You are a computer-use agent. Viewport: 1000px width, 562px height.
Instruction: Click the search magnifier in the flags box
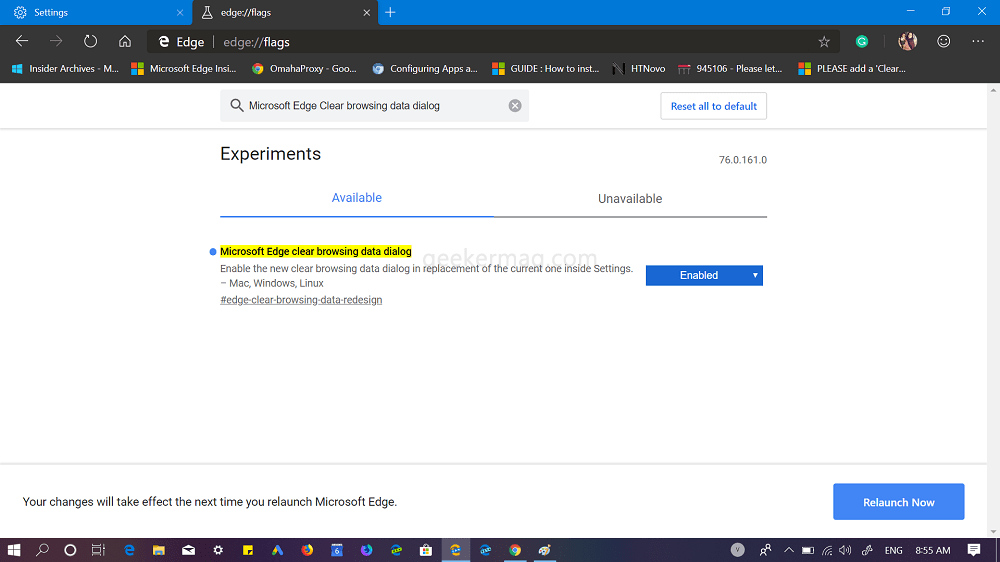[237, 105]
